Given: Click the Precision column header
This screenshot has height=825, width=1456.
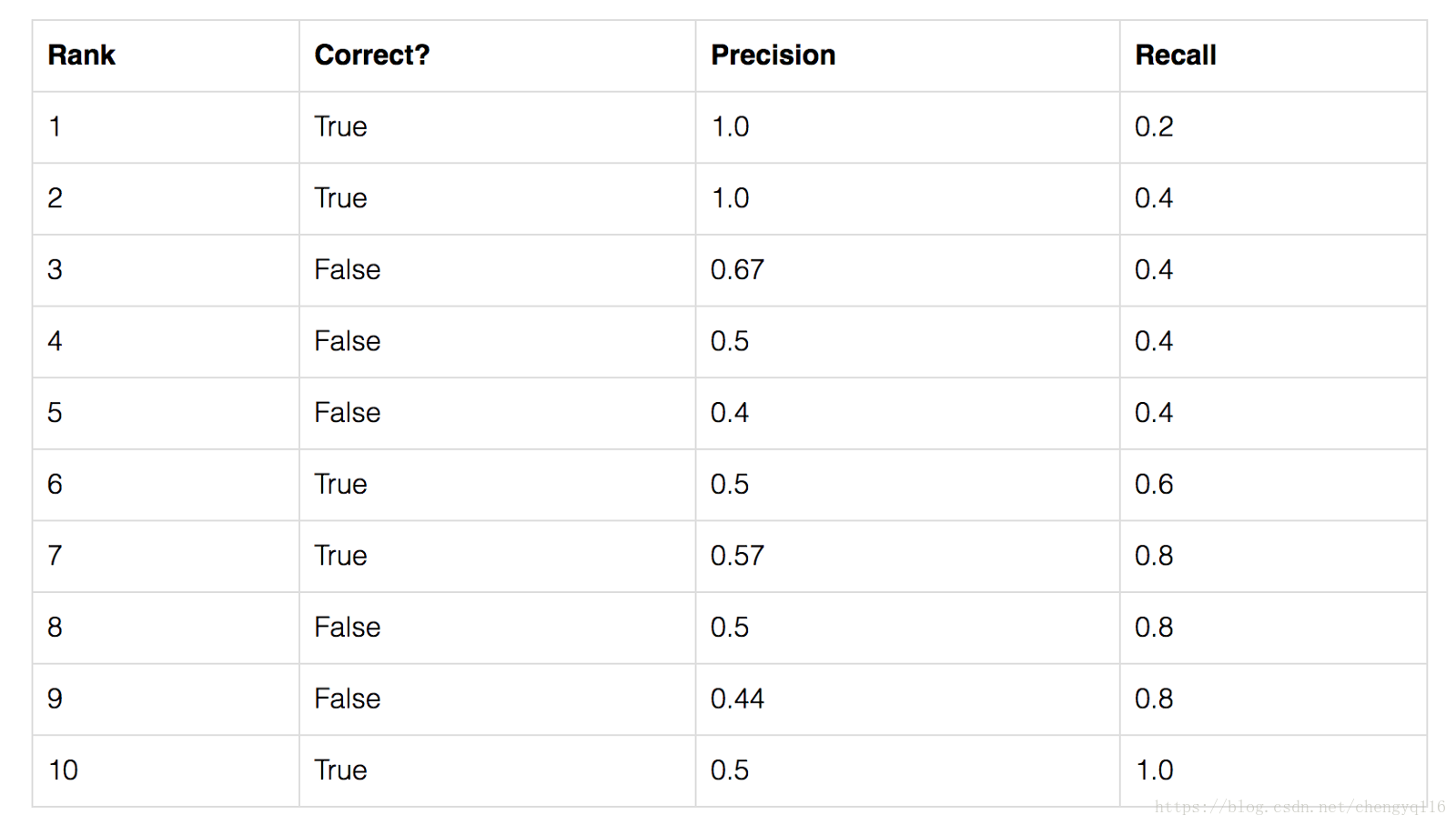Looking at the screenshot, I should coord(773,55).
